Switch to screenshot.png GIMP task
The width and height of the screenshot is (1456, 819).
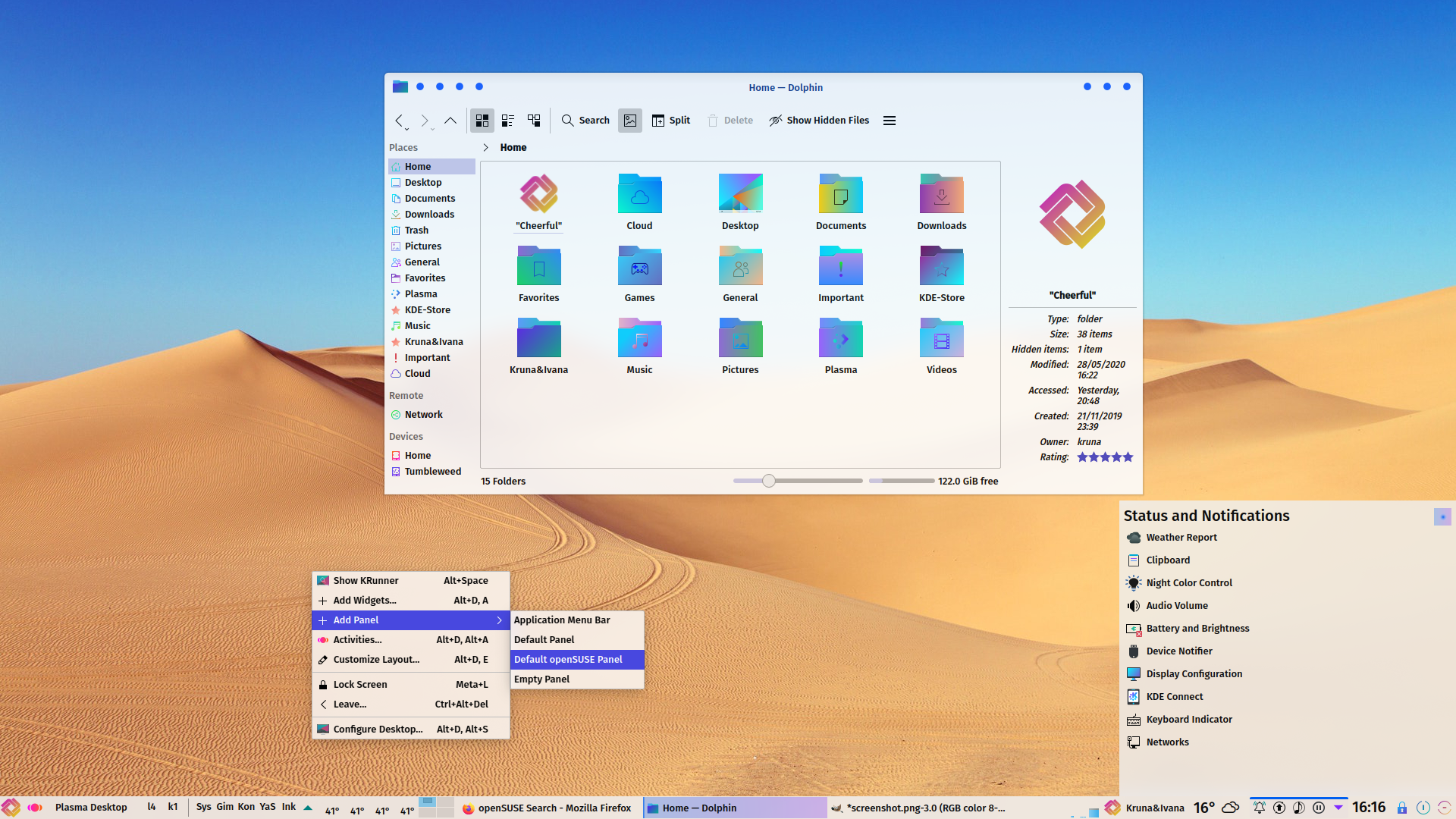[918, 808]
